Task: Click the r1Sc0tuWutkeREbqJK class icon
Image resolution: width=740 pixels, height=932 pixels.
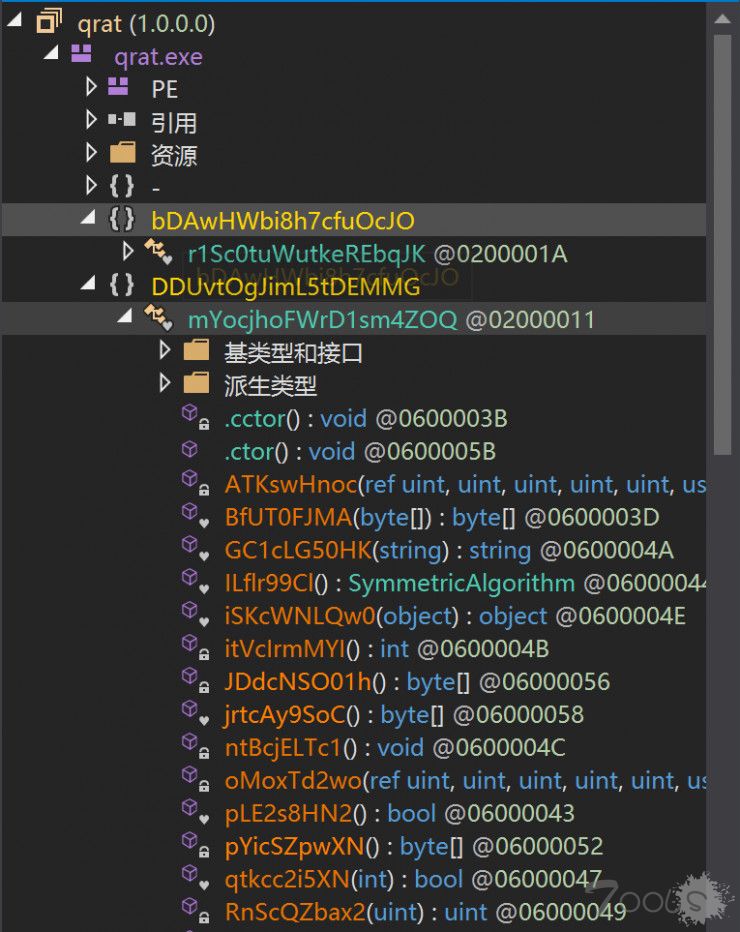Action: [158, 253]
